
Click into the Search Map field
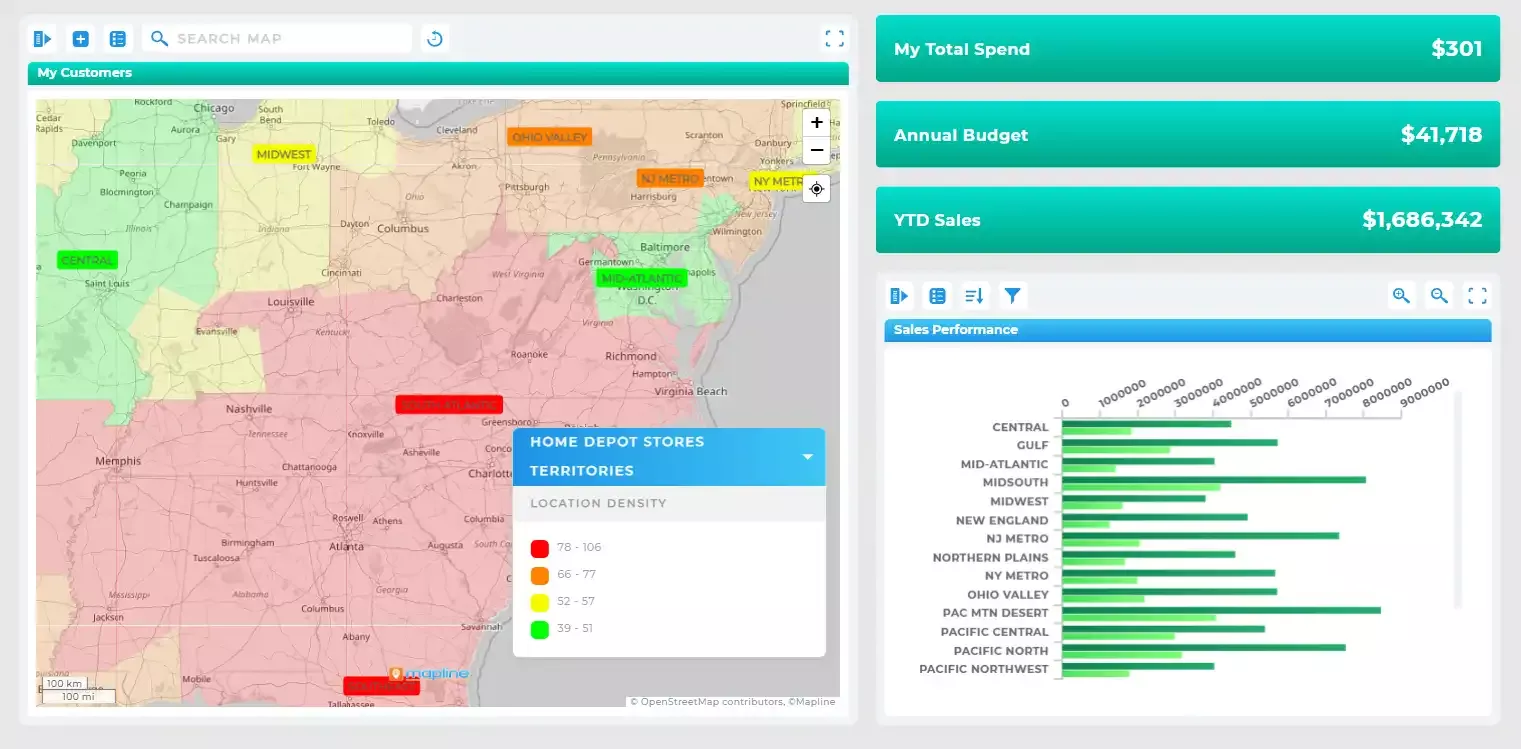click(277, 39)
